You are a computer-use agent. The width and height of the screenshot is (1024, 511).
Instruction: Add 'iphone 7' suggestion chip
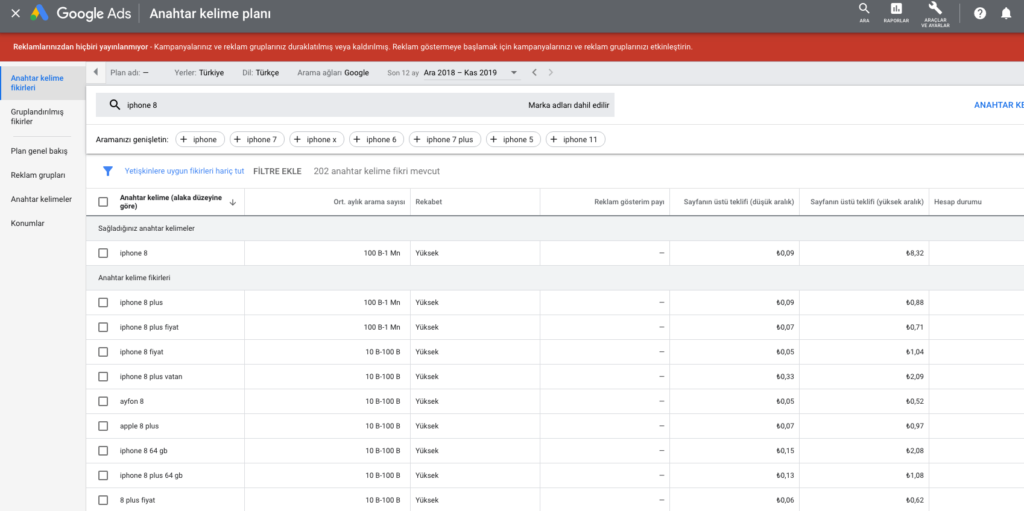[257, 139]
